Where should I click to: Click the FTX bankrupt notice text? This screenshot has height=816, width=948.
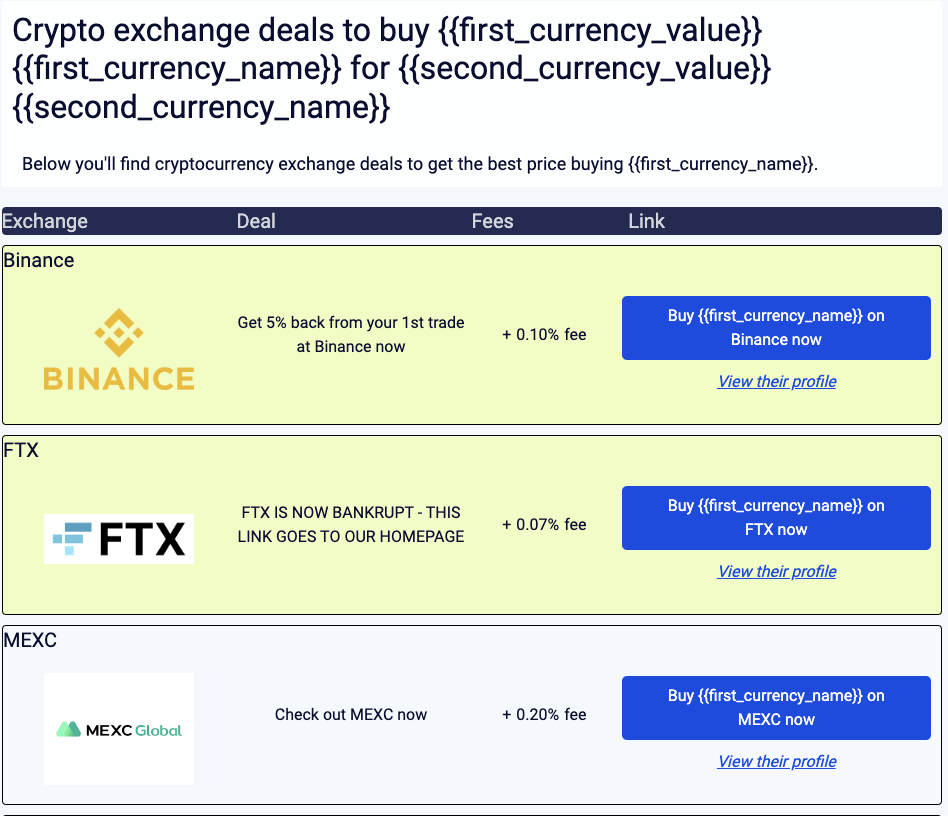[x=351, y=524]
